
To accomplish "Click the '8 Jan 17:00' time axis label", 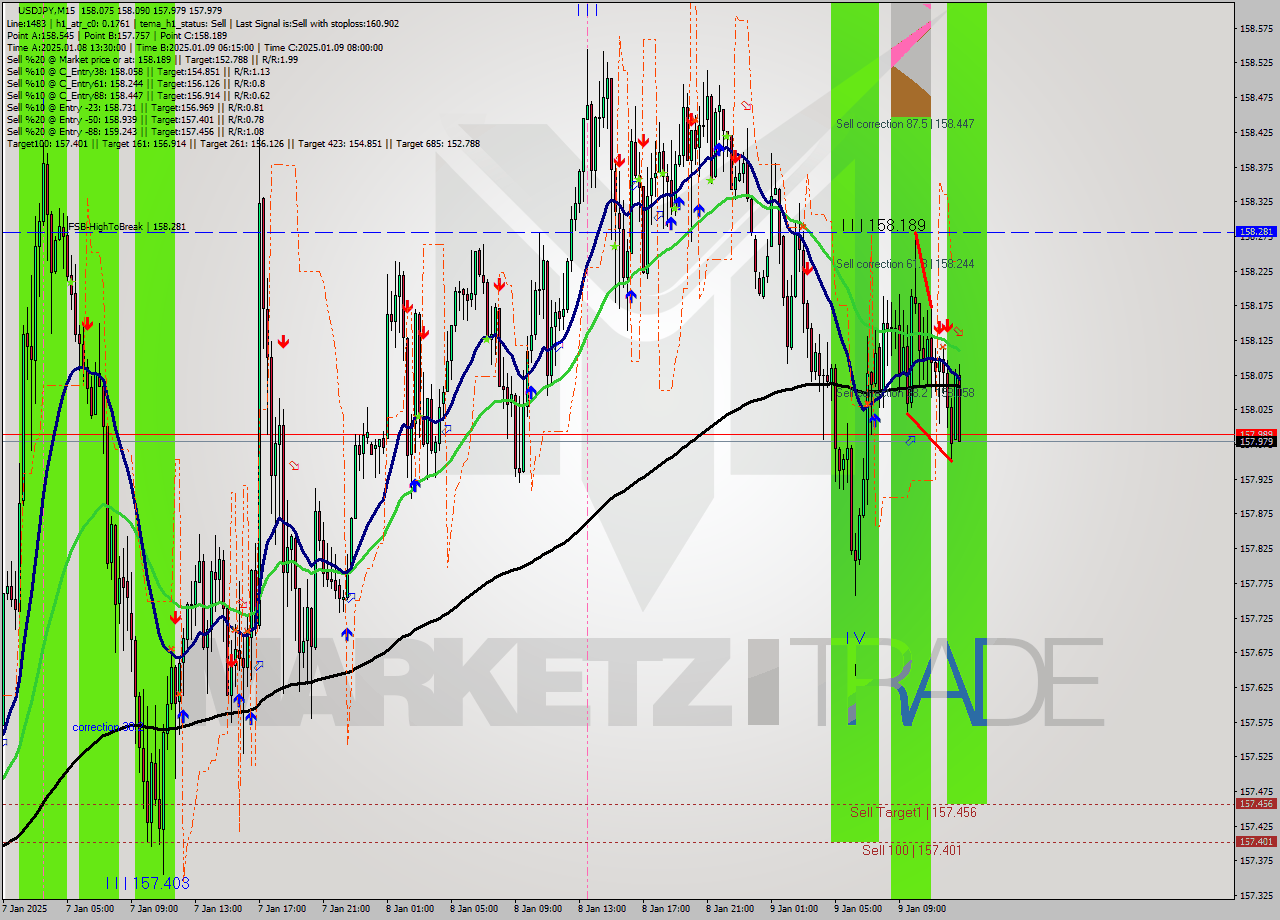I will click(666, 909).
